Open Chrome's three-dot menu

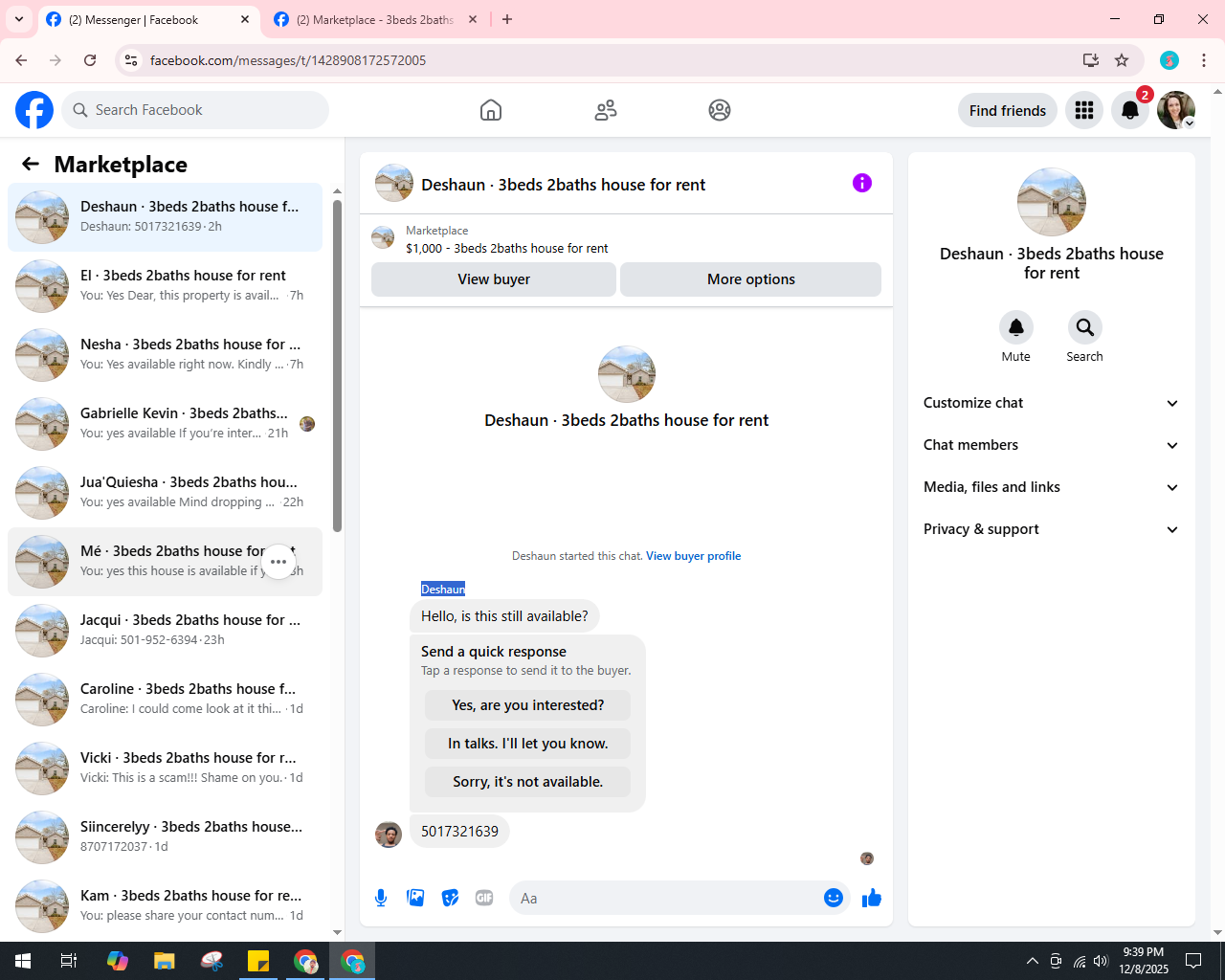(1204, 60)
